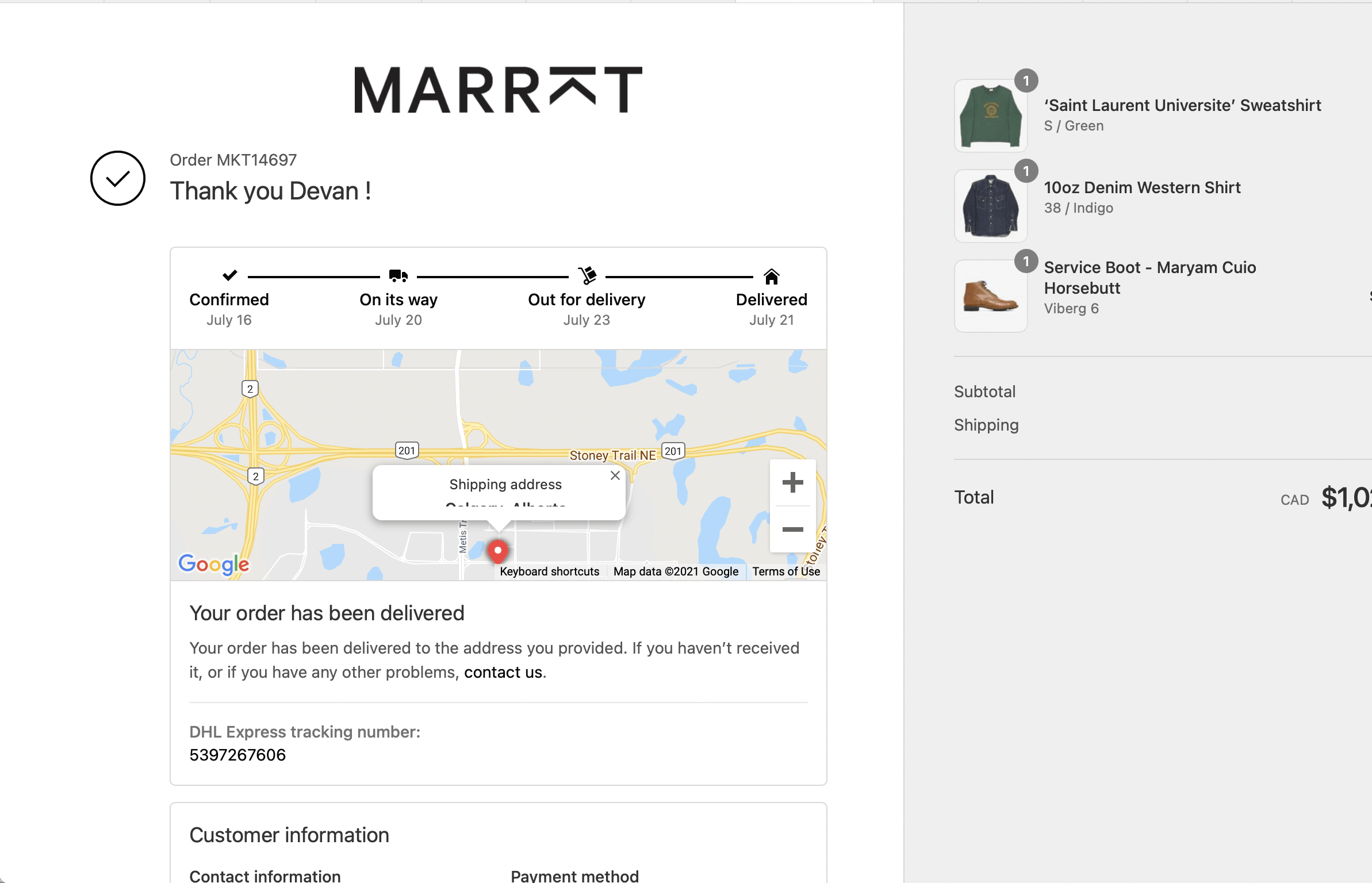The height and width of the screenshot is (883, 1372).
Task: Click the 38 / Indigo variant text
Action: [x=1078, y=208]
